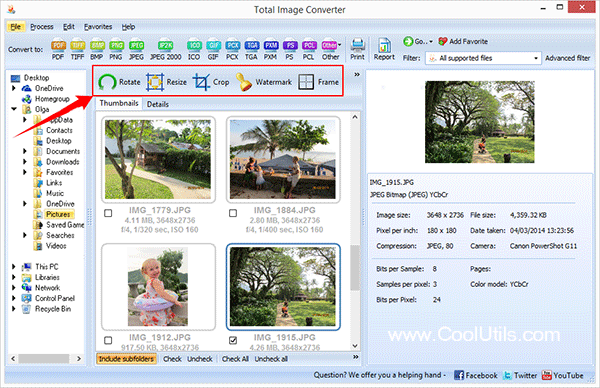Click the Check button

tap(172, 359)
